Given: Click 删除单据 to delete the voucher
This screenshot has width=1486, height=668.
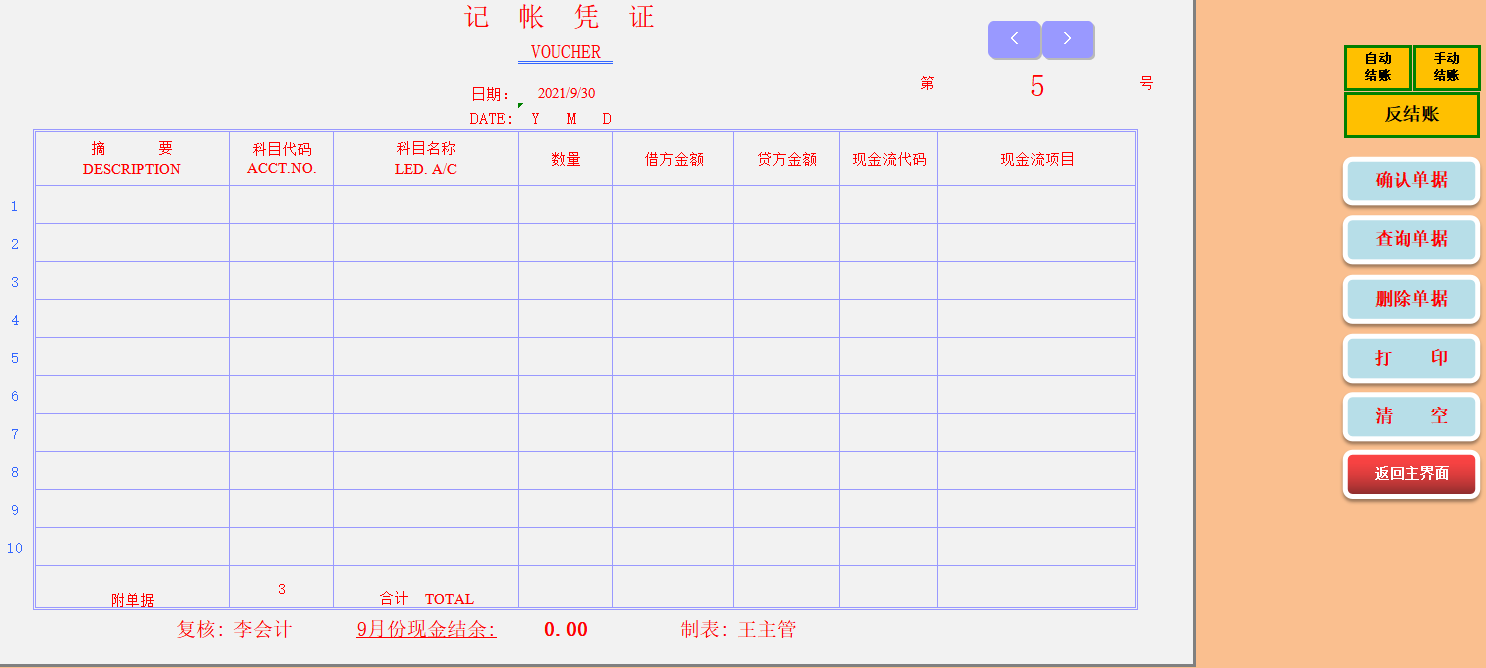Looking at the screenshot, I should click(x=1411, y=299).
